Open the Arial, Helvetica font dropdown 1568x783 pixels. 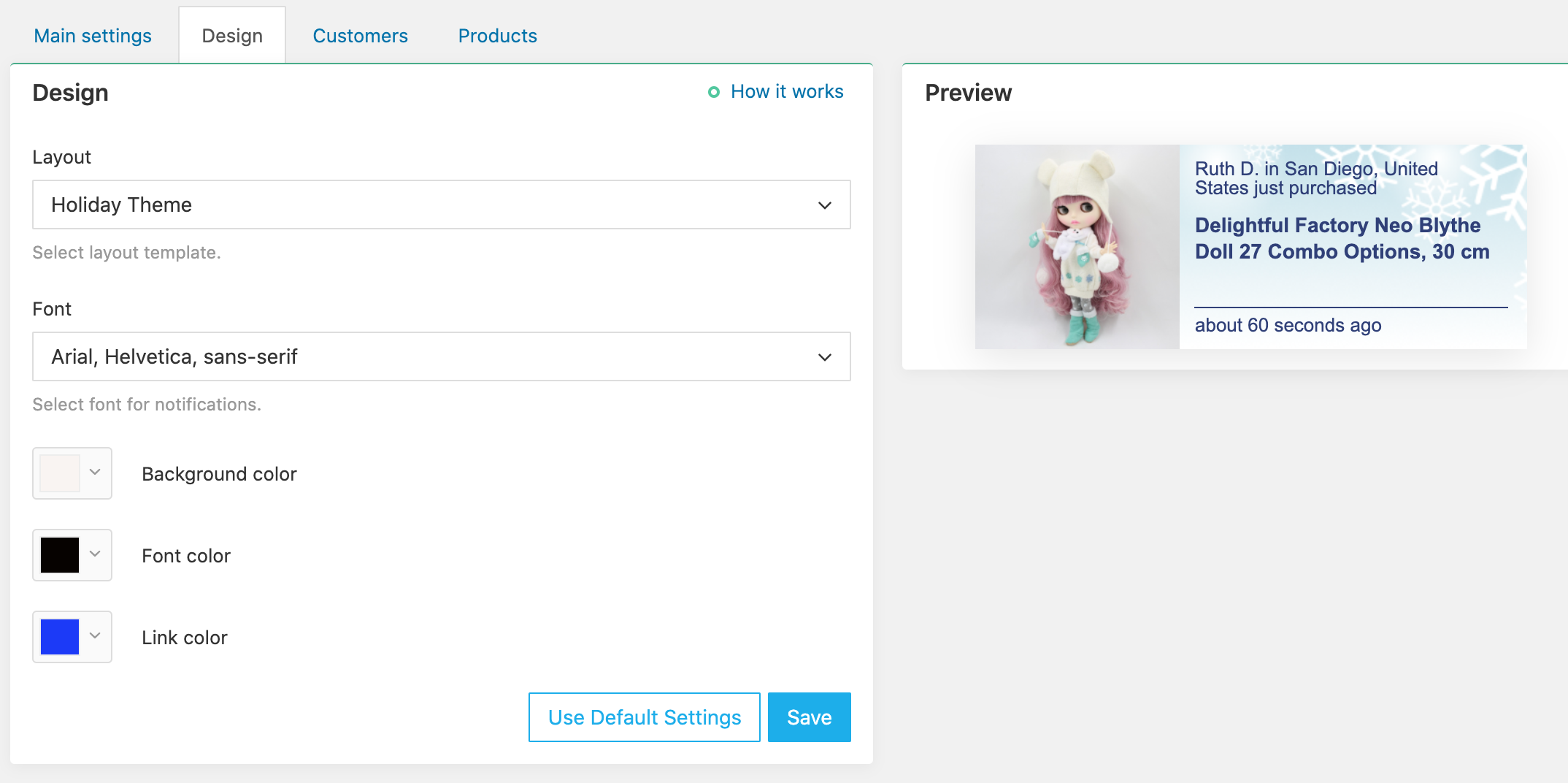442,356
